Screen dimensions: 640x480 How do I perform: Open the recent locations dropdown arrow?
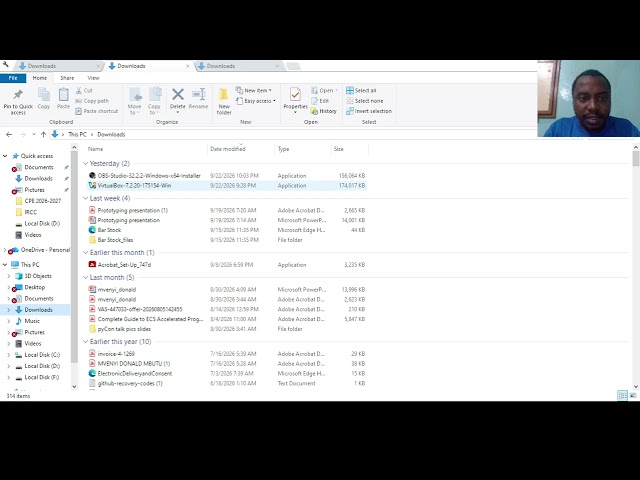(33, 134)
